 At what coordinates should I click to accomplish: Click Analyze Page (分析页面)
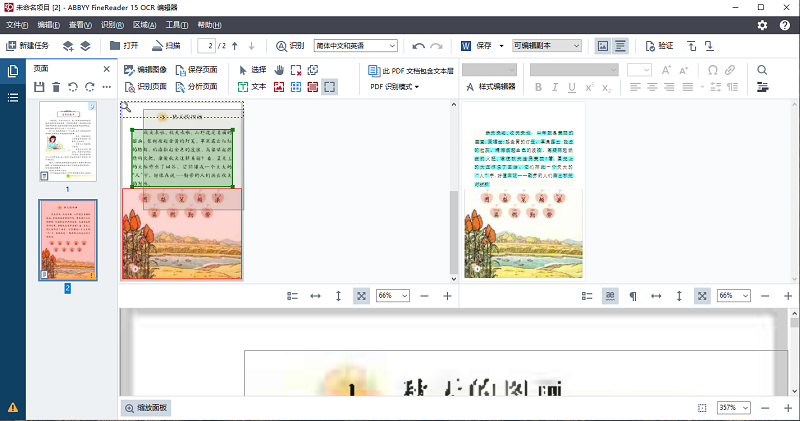point(196,87)
